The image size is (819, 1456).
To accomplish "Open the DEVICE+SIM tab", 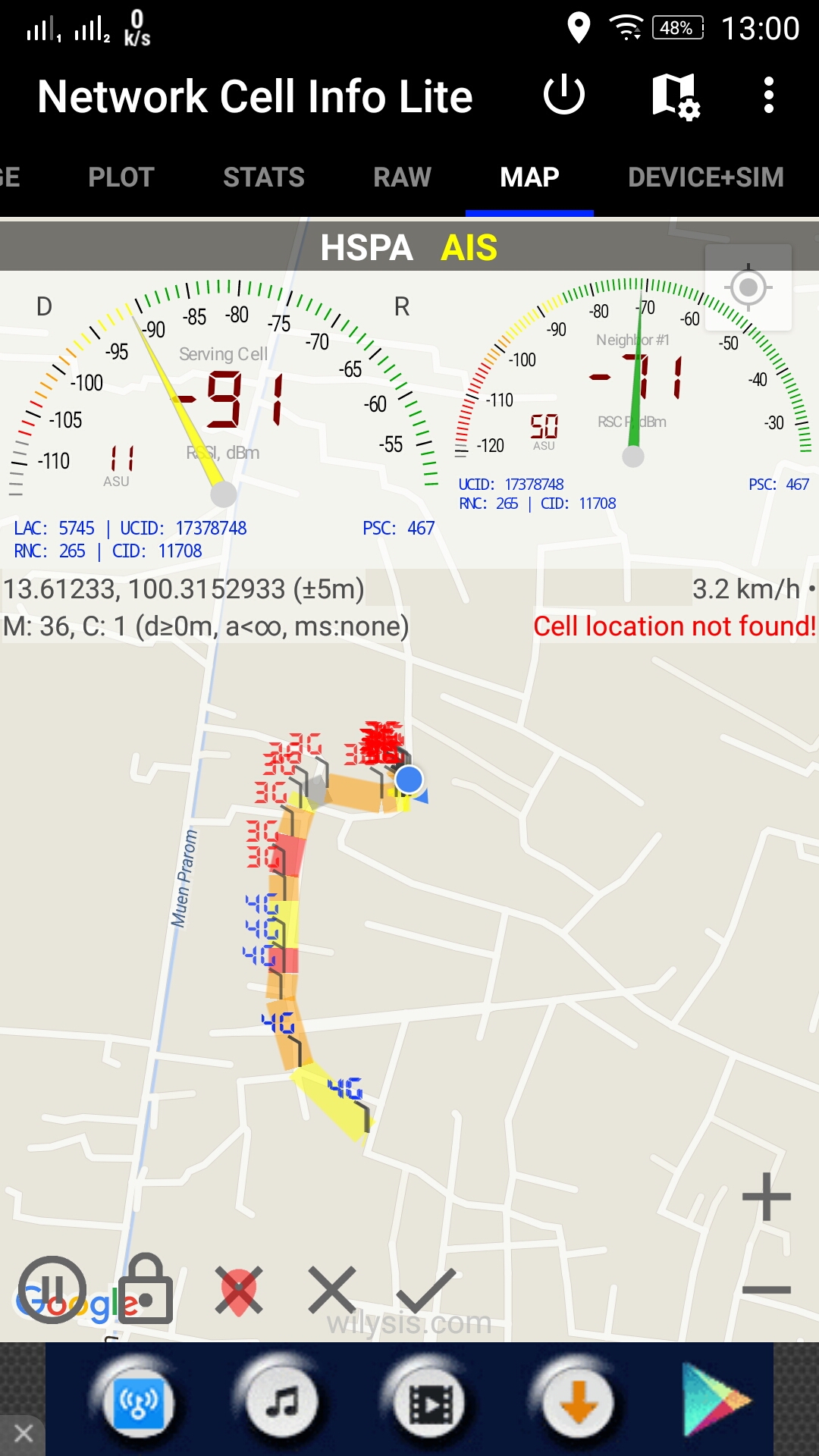I will coord(706,177).
